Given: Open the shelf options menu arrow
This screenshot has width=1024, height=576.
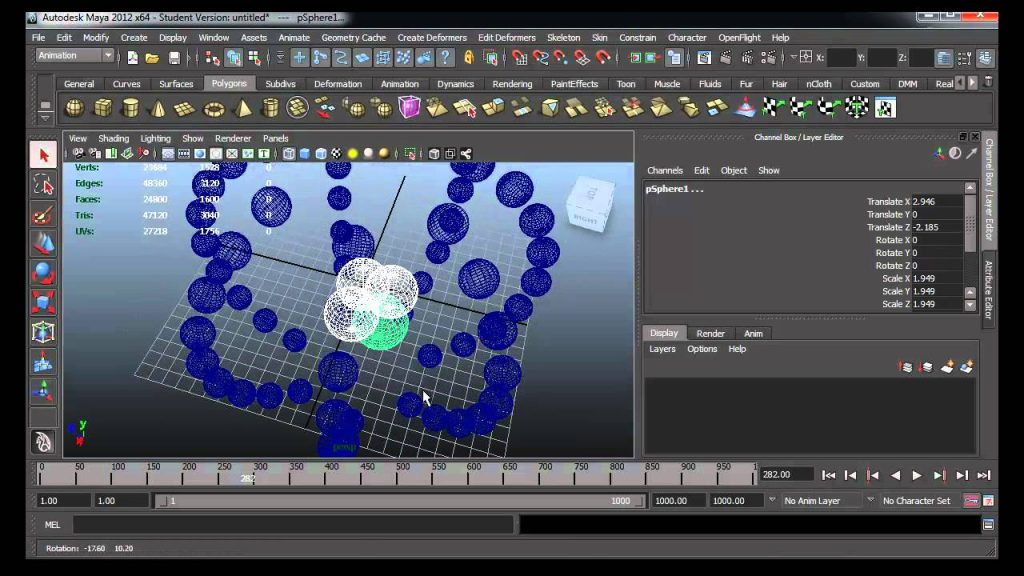Looking at the screenshot, I should tap(44, 118).
